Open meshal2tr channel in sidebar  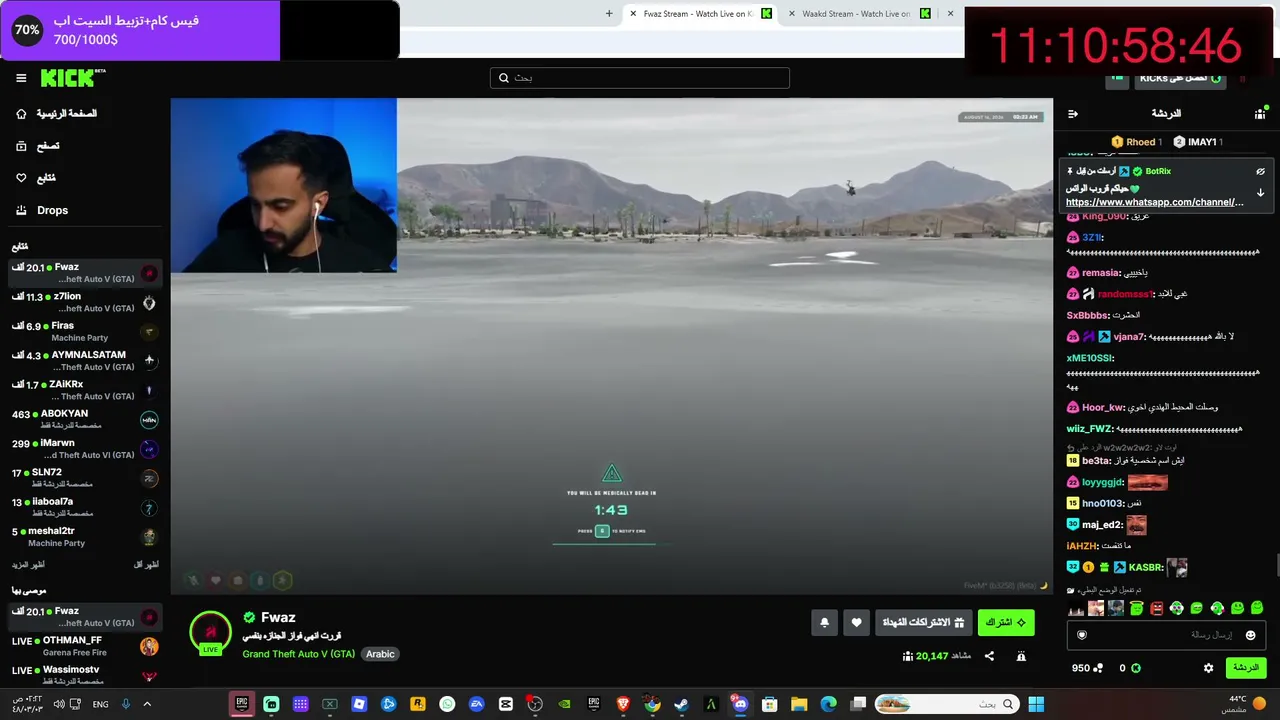pos(85,537)
